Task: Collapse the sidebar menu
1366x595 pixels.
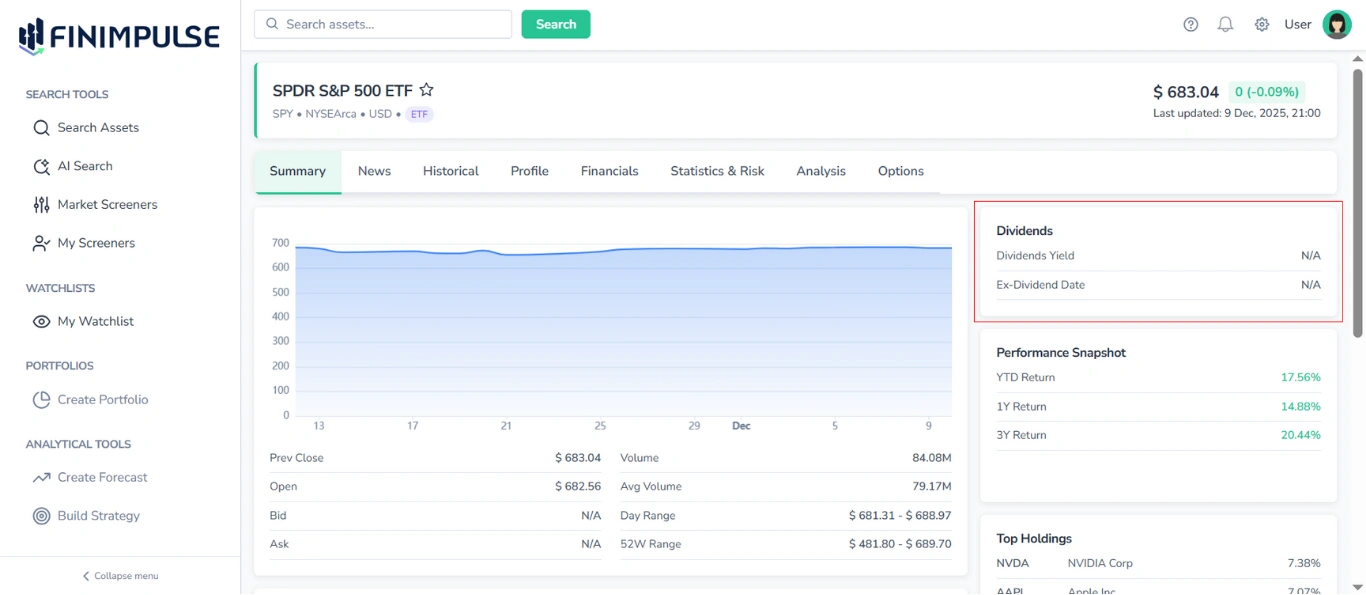Action: (x=120, y=576)
